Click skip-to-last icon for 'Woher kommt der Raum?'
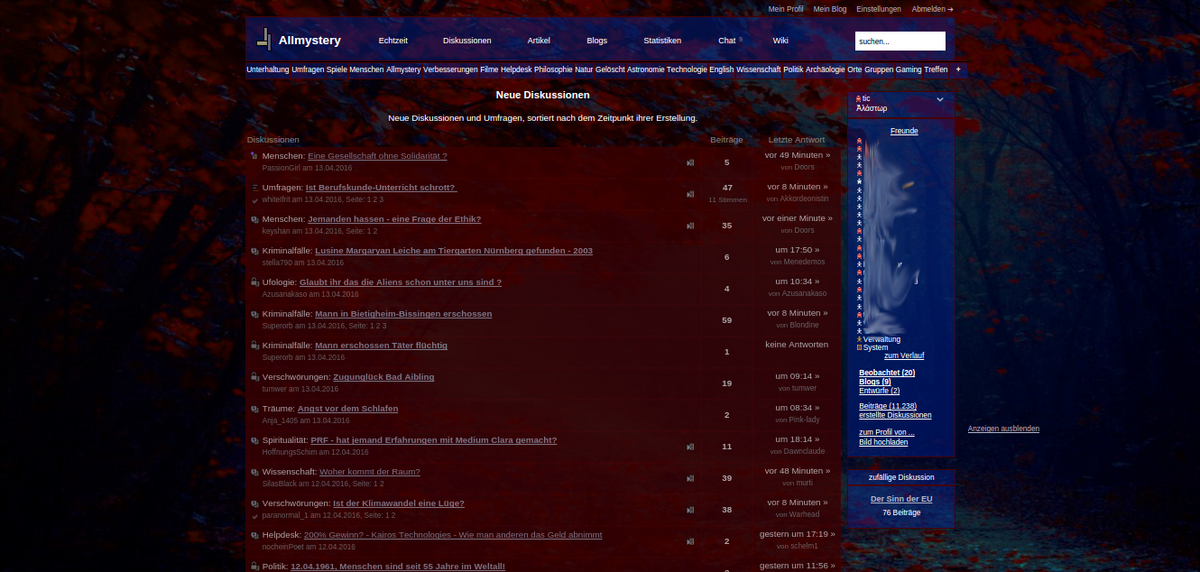 [x=690, y=478]
